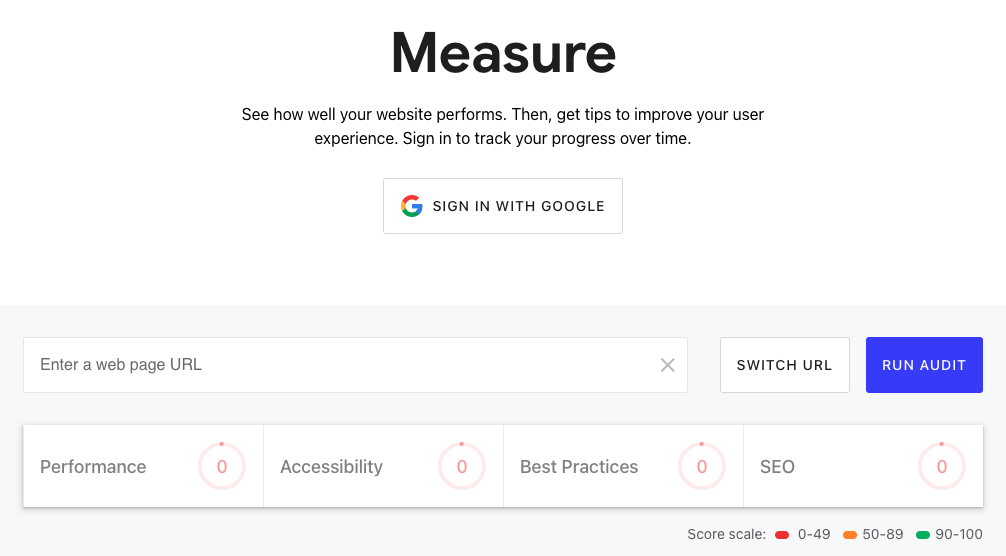Click the Accessibility score circle

(462, 466)
